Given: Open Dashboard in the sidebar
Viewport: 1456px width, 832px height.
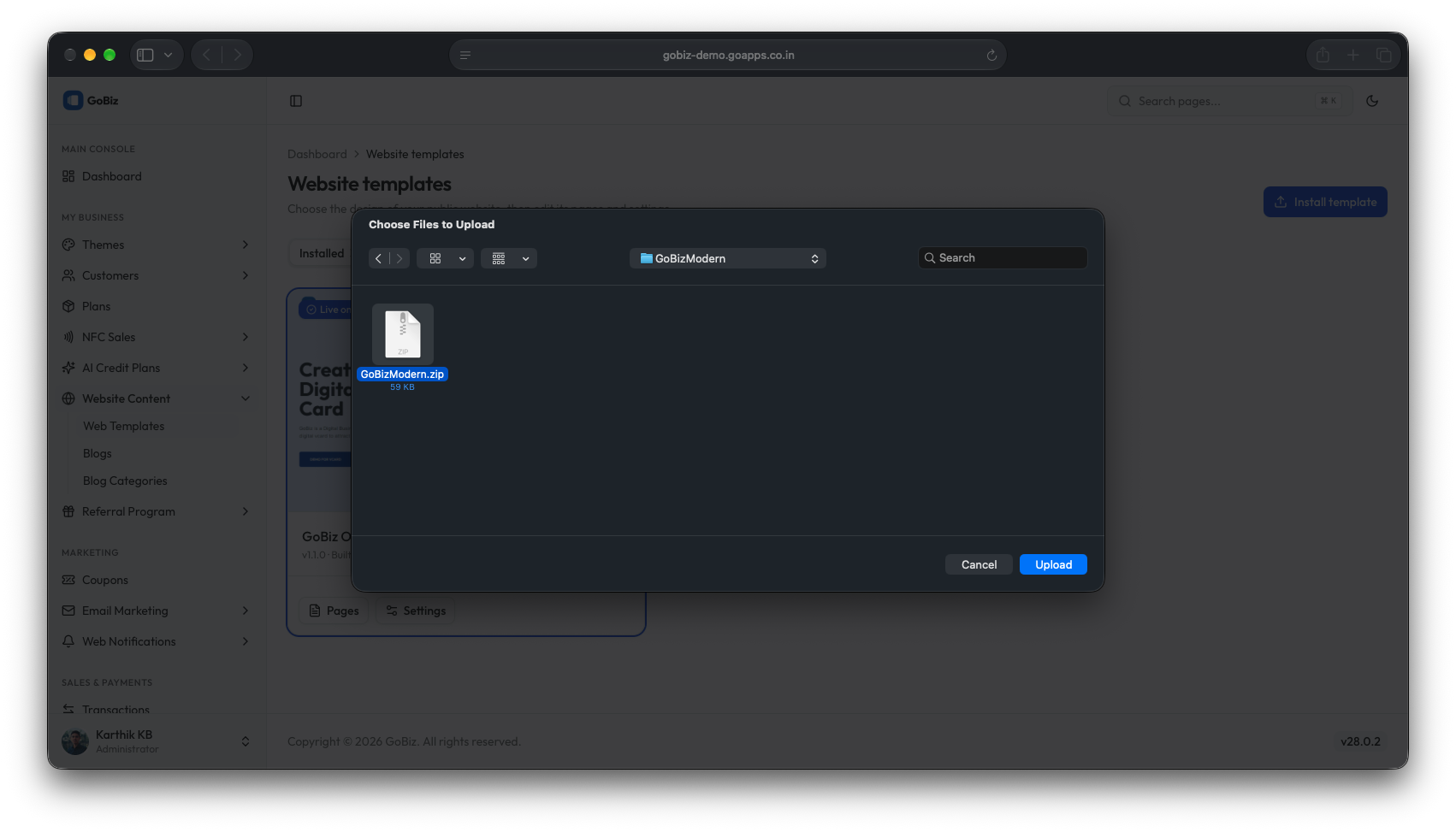Looking at the screenshot, I should (111, 176).
